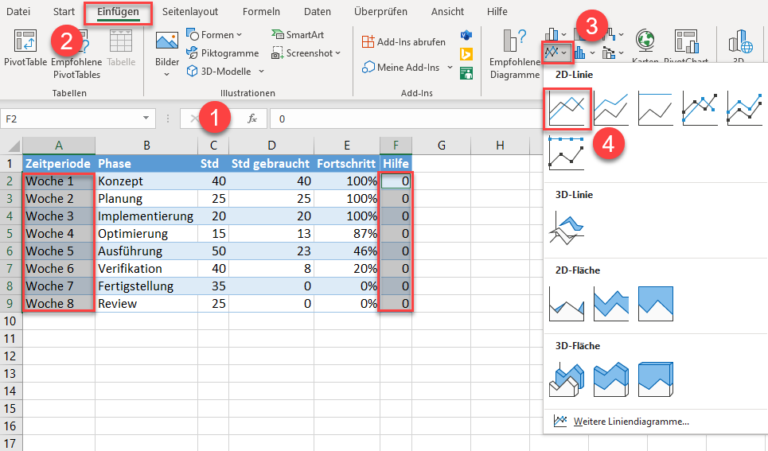Choose the plain 2D Linie chart type
The image size is (768, 451).
(567, 108)
